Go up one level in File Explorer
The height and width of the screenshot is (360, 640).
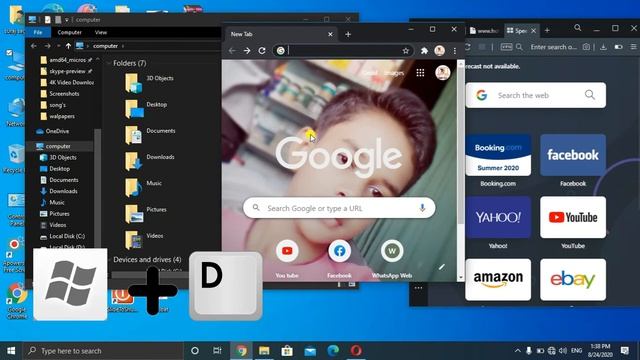[x=68, y=46]
